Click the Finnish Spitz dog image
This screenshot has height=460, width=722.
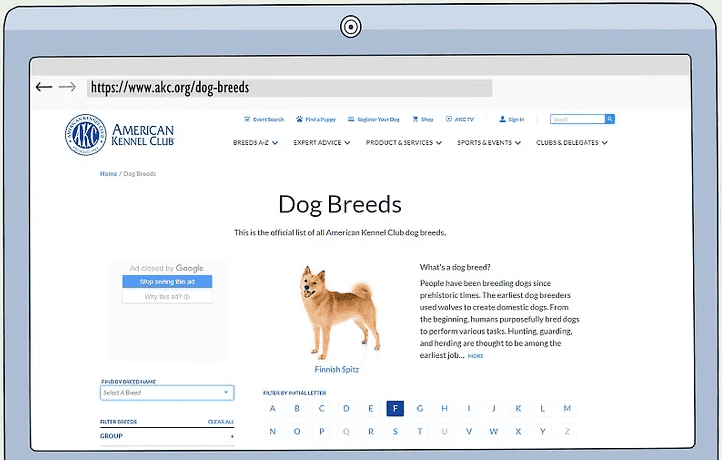point(340,313)
